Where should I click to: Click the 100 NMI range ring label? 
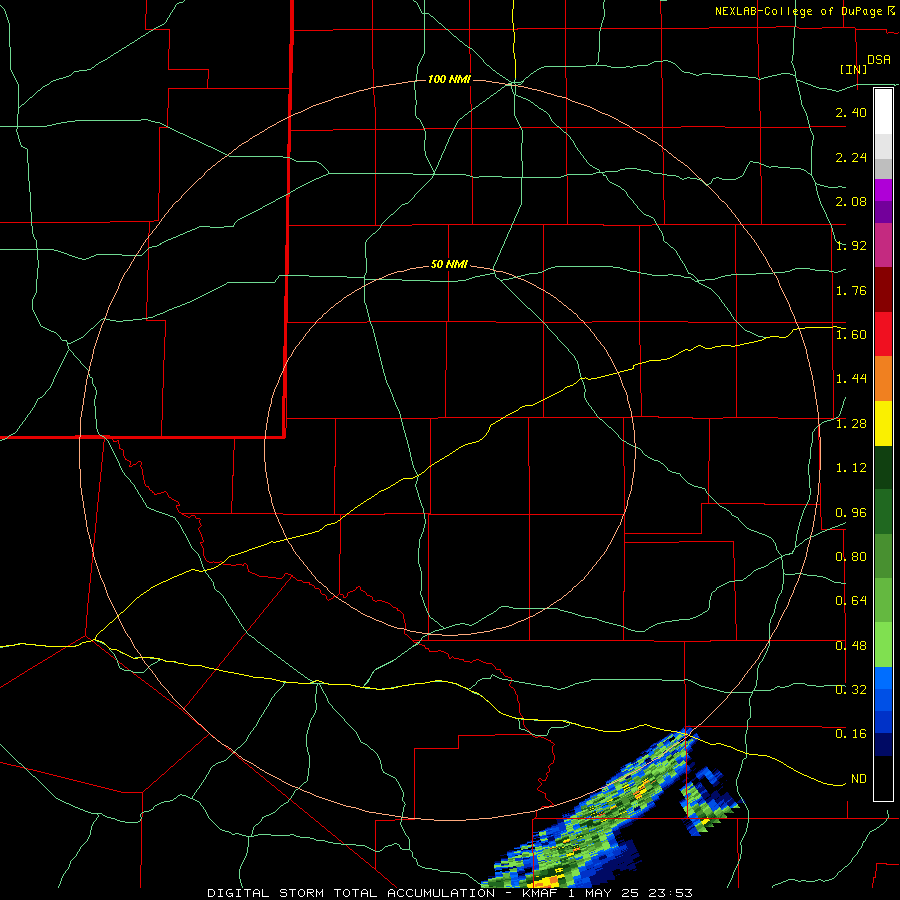click(x=449, y=79)
